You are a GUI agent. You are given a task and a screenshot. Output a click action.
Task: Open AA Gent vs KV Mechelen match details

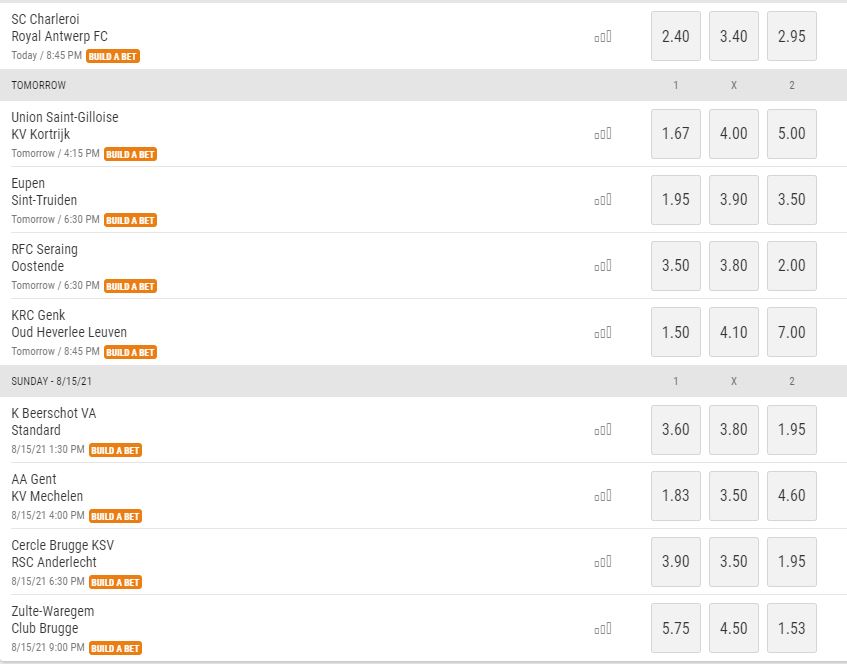(x=47, y=488)
